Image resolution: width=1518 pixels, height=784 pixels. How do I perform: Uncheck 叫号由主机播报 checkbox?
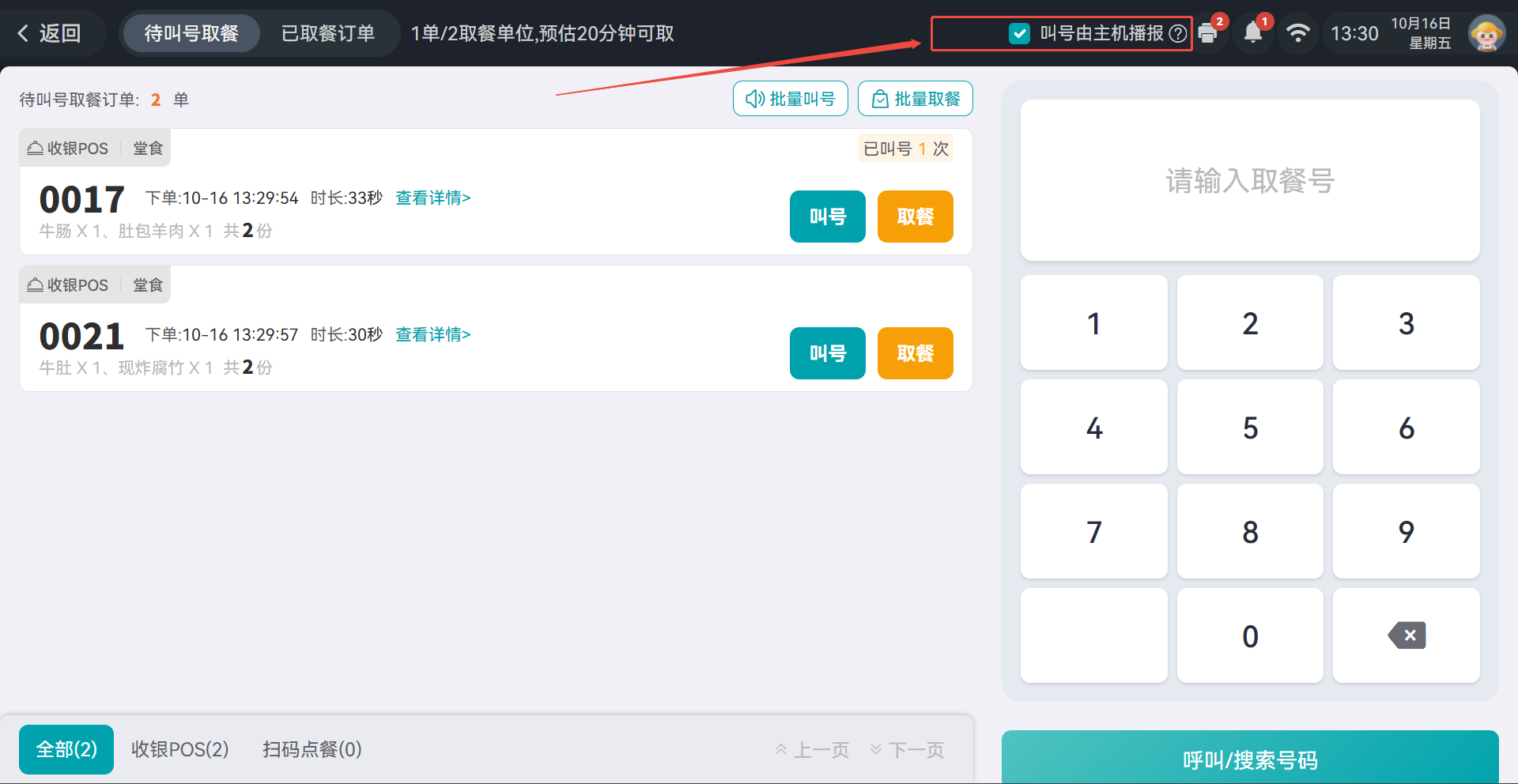click(x=1019, y=33)
